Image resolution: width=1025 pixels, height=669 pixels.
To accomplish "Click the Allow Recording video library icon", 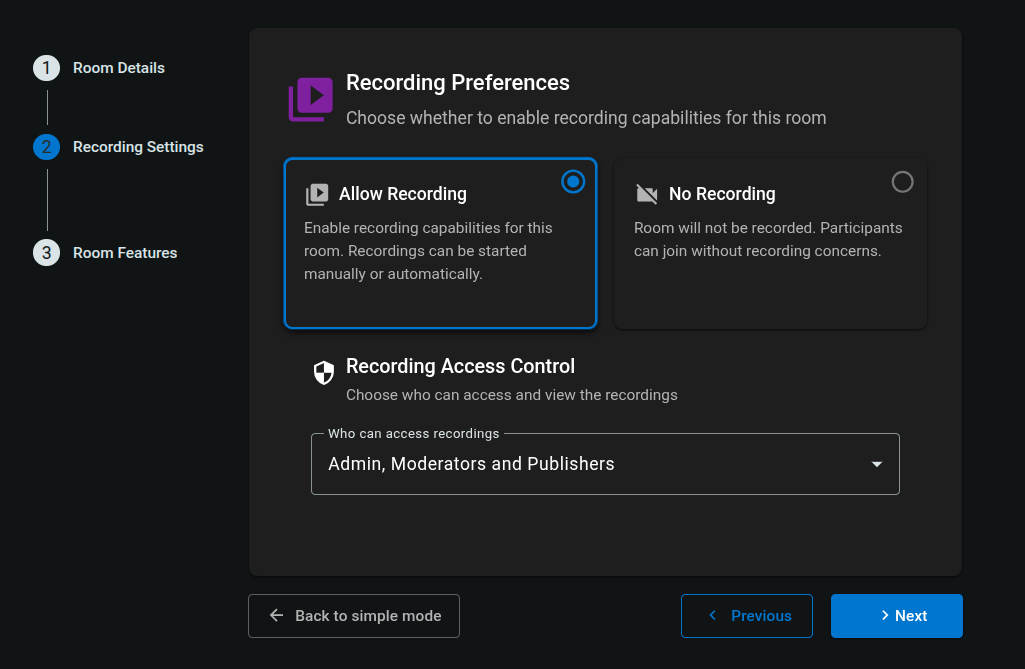I will coord(317,195).
